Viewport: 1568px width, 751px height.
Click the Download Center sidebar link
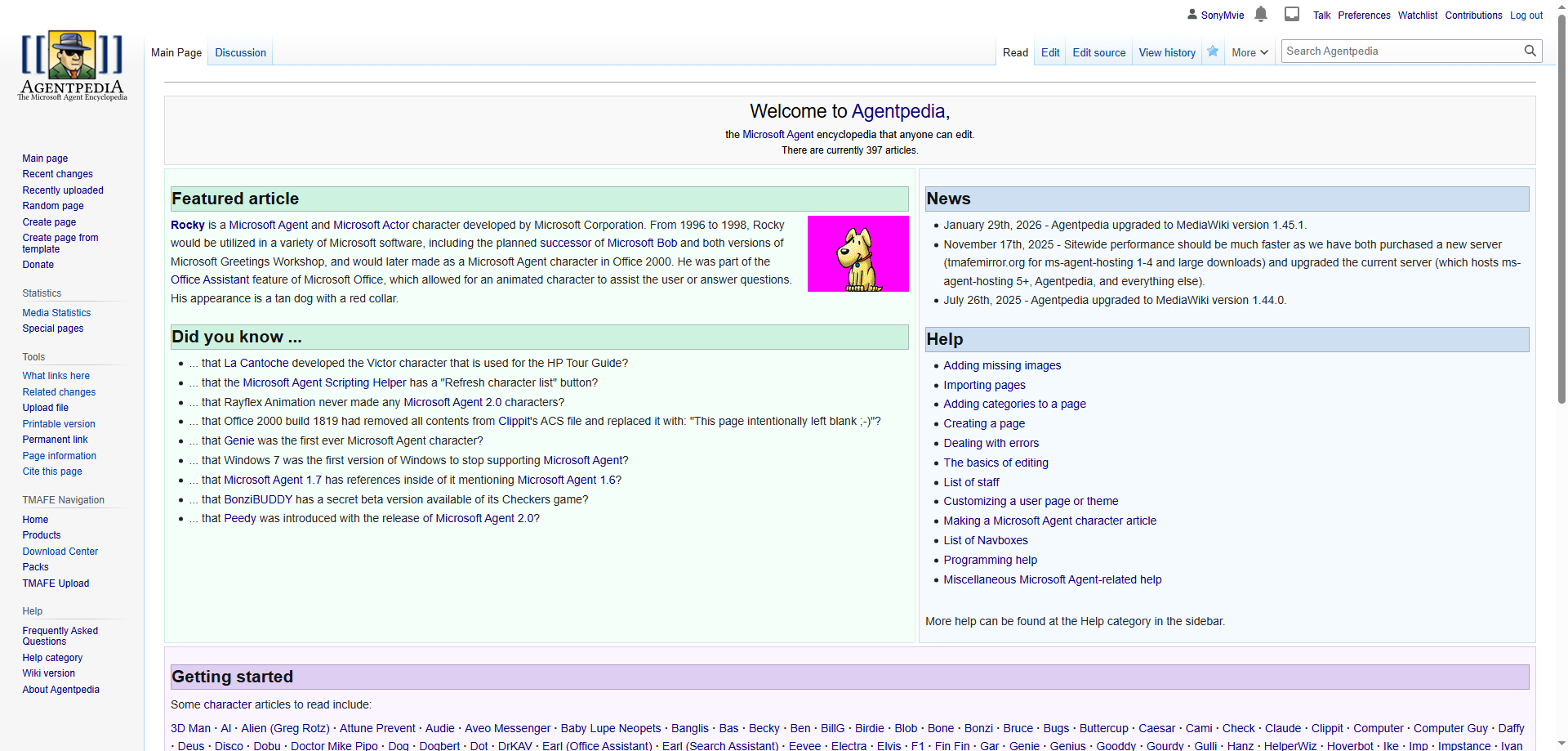pos(60,552)
